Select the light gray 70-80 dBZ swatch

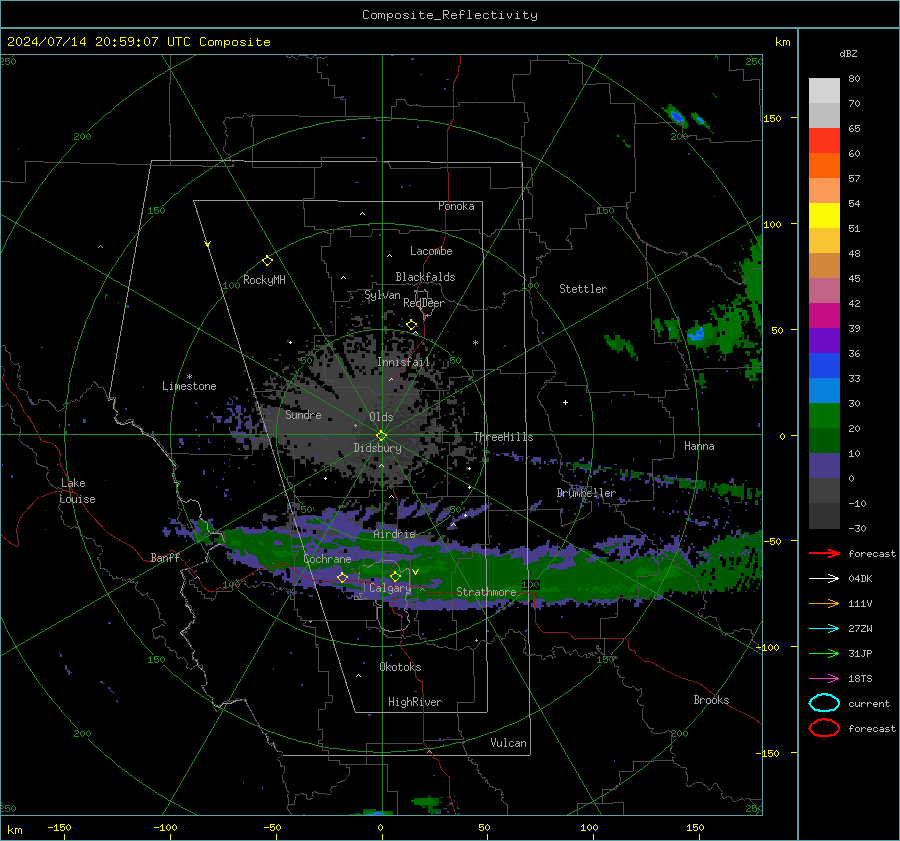click(x=824, y=90)
